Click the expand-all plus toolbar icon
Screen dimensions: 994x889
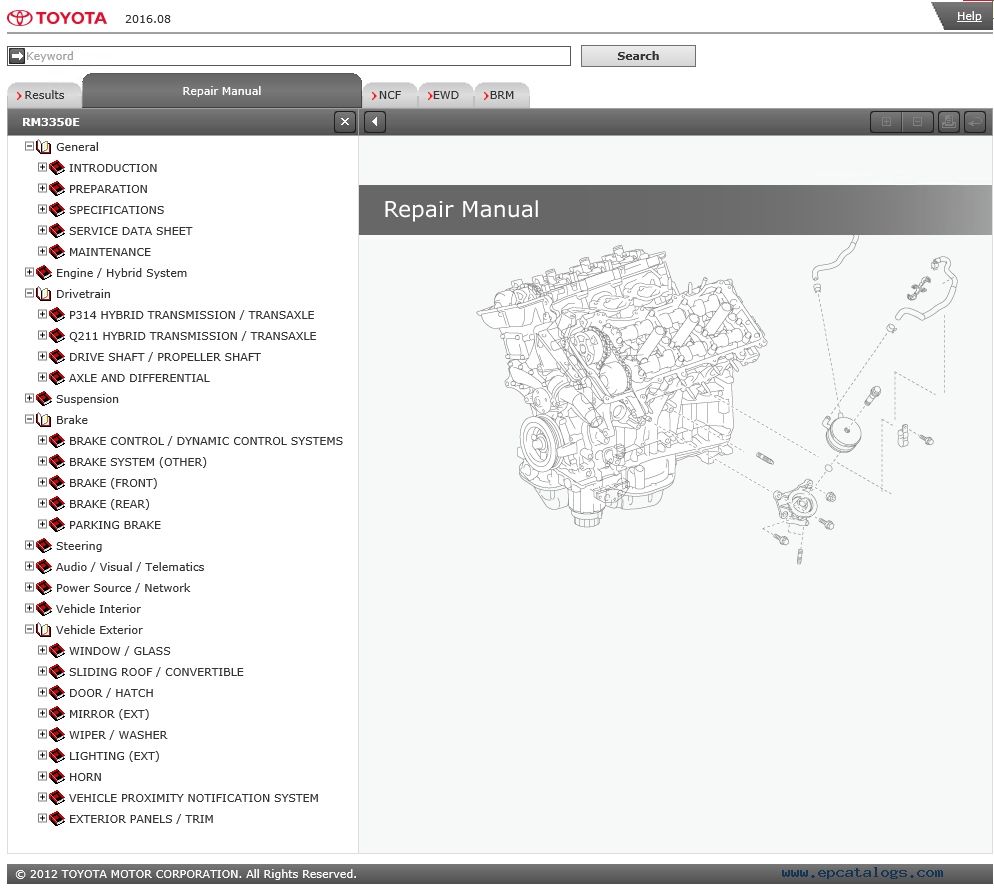[x=886, y=122]
